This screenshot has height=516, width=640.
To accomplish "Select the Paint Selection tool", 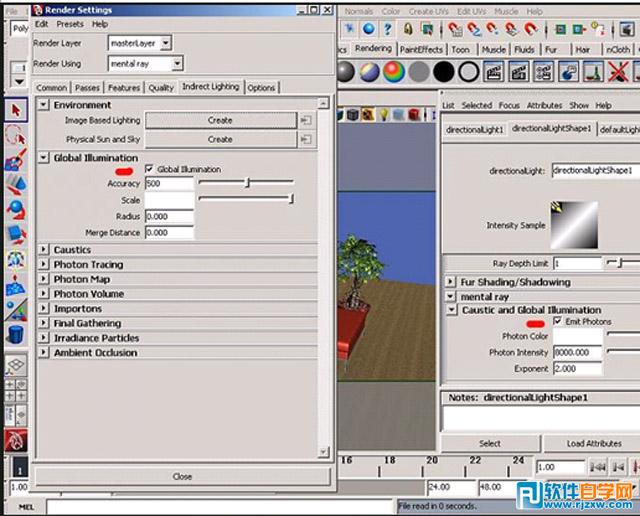I will point(16,160).
